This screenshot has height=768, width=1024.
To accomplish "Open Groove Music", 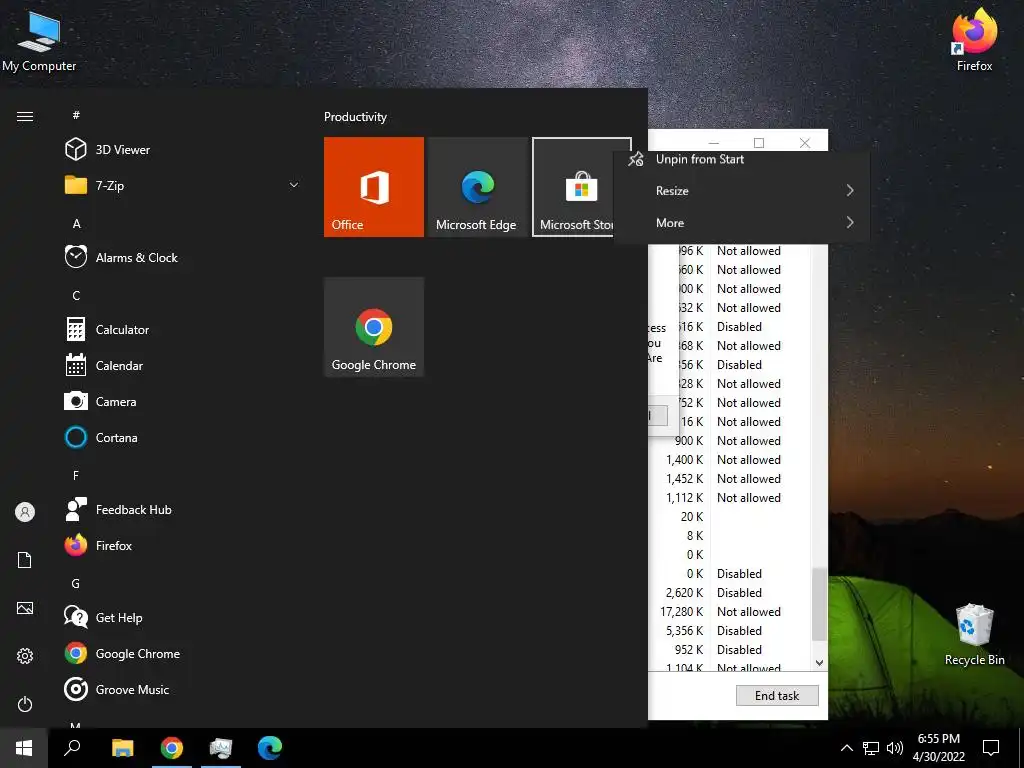I will [x=180, y=690].
